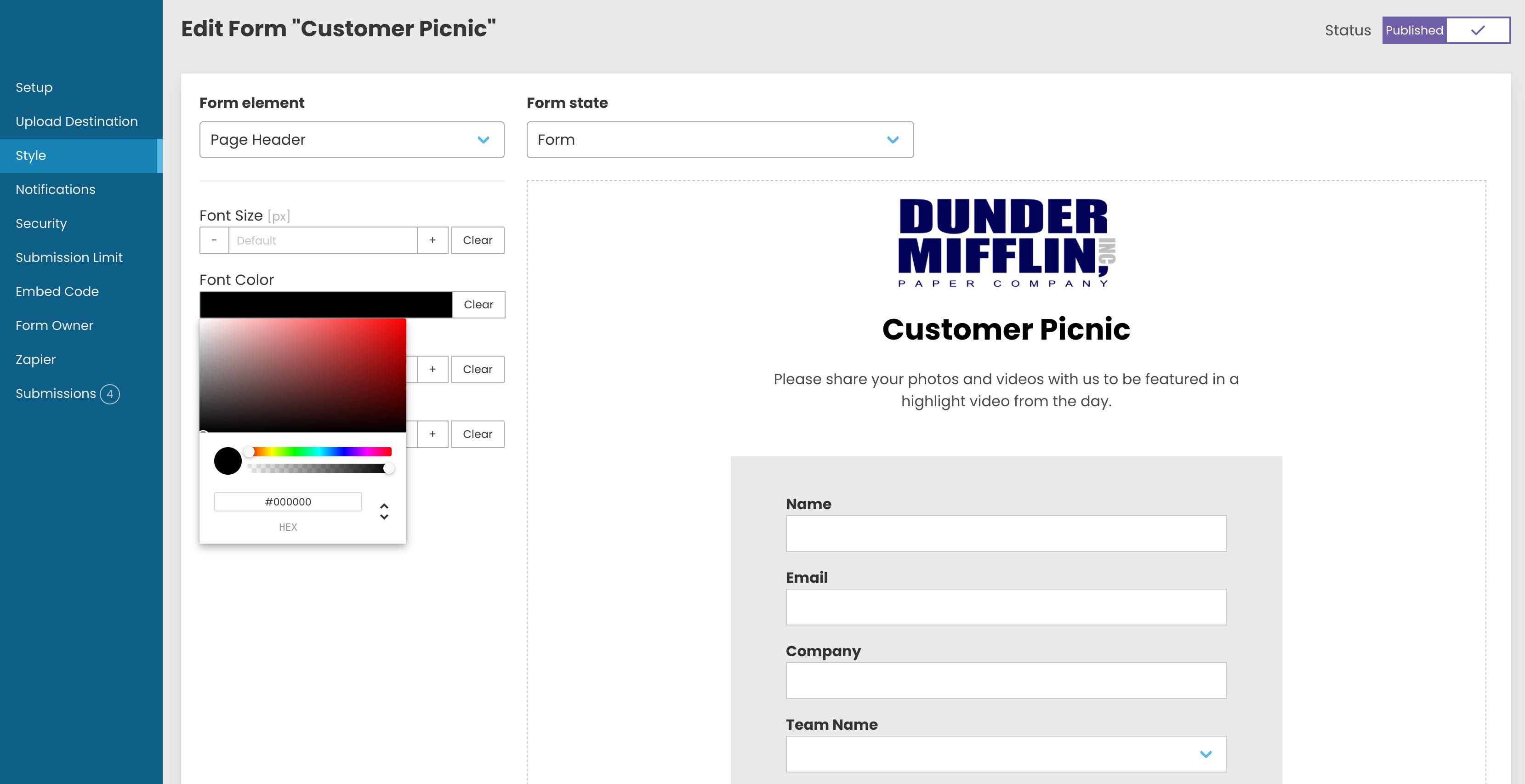Clear the Font Size value
The width and height of the screenshot is (1525, 784).
(477, 240)
